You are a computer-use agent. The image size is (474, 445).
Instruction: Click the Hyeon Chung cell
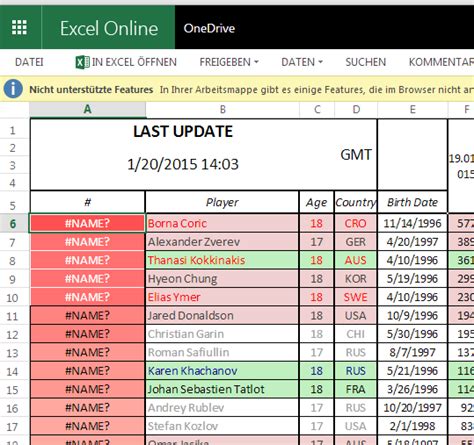click(x=222, y=279)
